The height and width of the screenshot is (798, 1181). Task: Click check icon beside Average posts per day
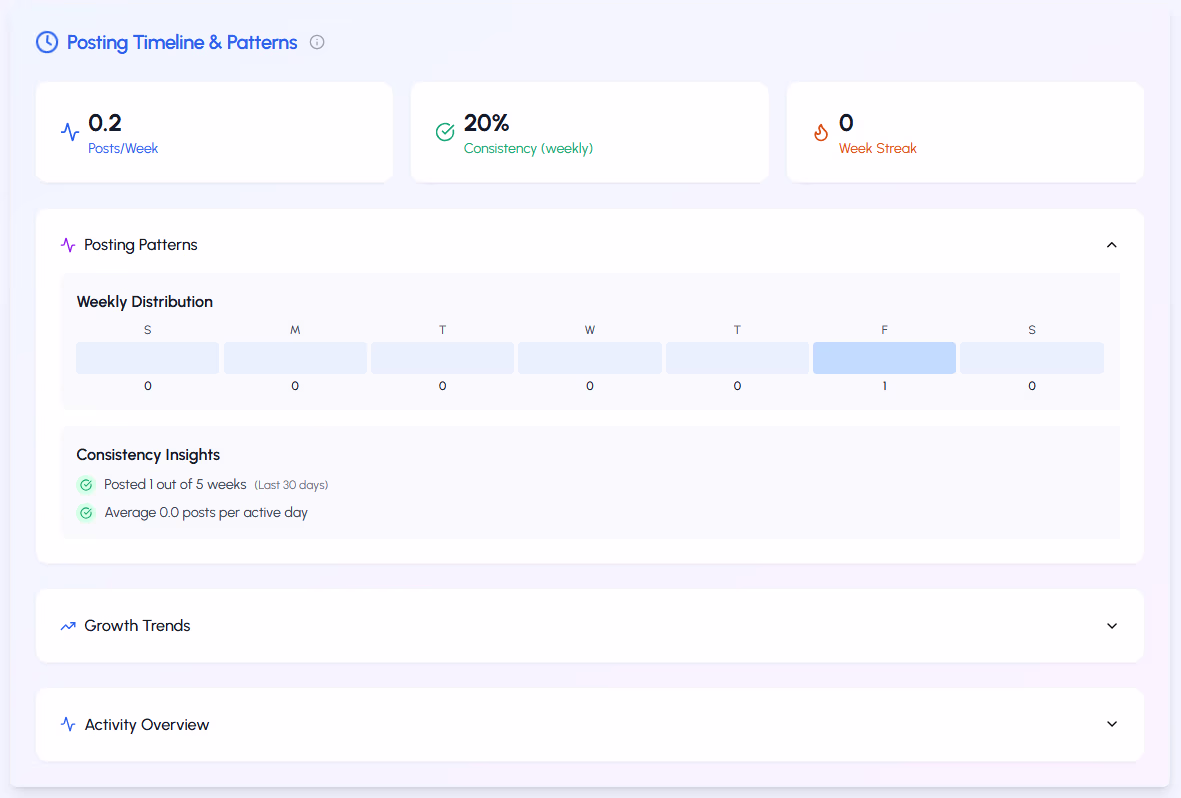point(87,513)
